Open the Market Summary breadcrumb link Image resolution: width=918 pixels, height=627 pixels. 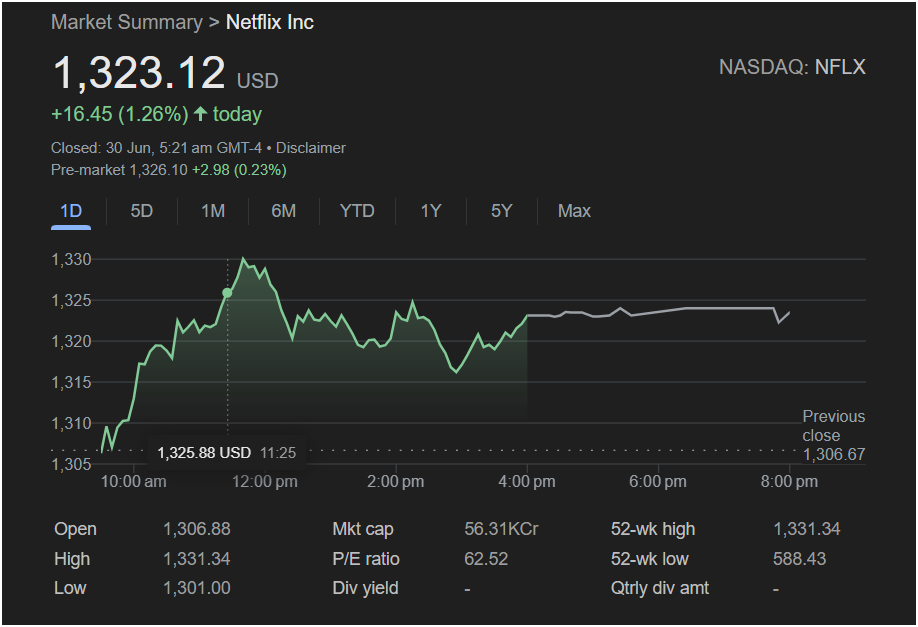coord(126,22)
